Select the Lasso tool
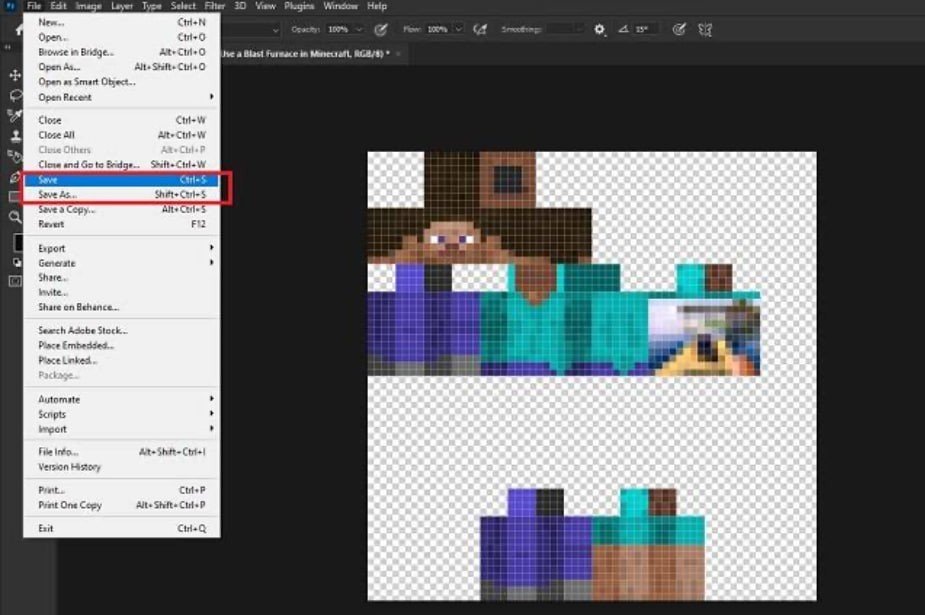Image resolution: width=925 pixels, height=615 pixels. (15, 96)
